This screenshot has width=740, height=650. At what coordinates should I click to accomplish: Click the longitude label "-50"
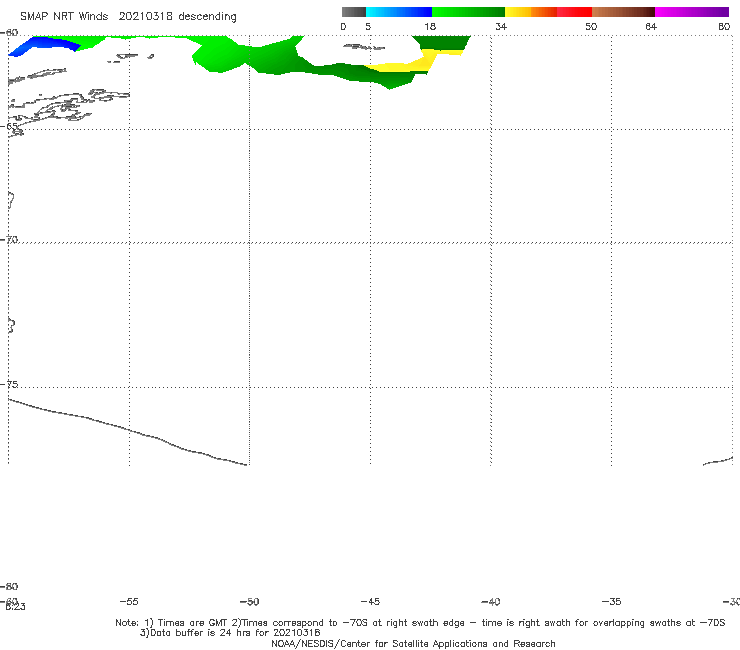click(249, 601)
